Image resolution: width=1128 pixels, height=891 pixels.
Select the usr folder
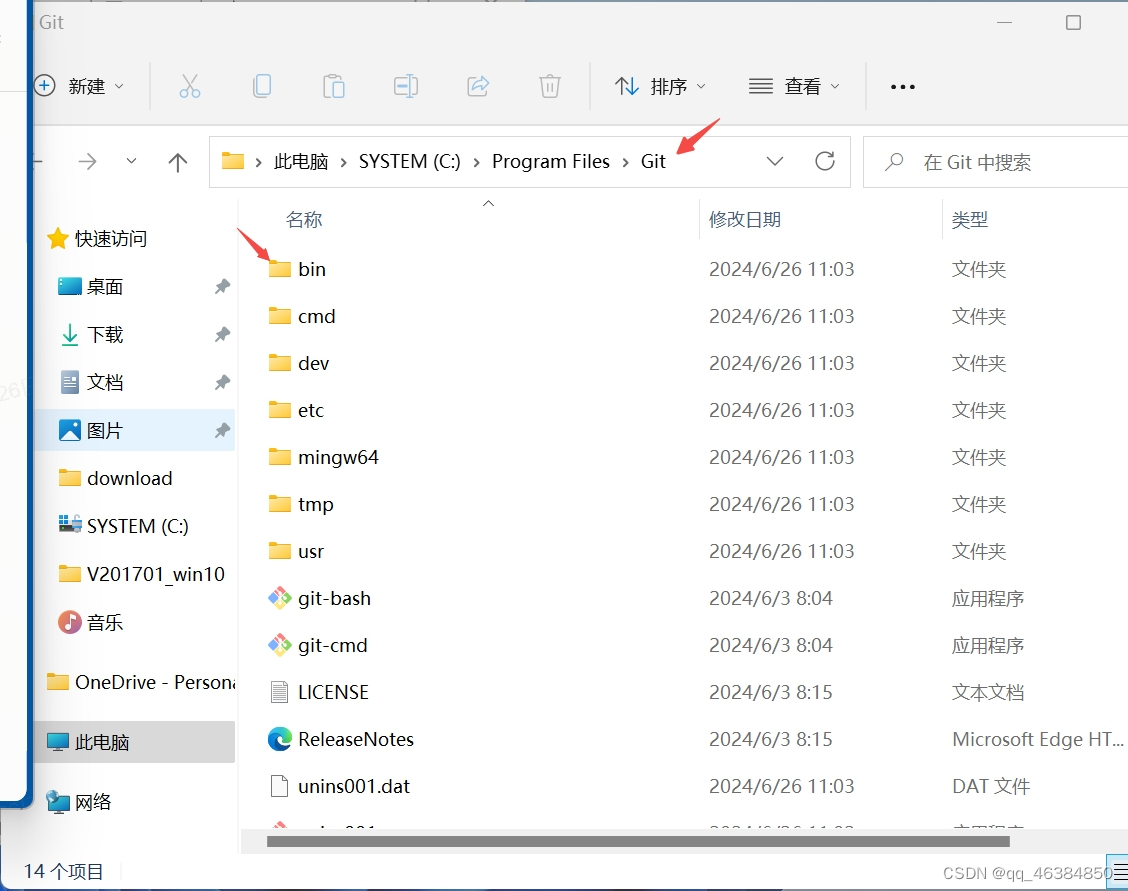(311, 552)
